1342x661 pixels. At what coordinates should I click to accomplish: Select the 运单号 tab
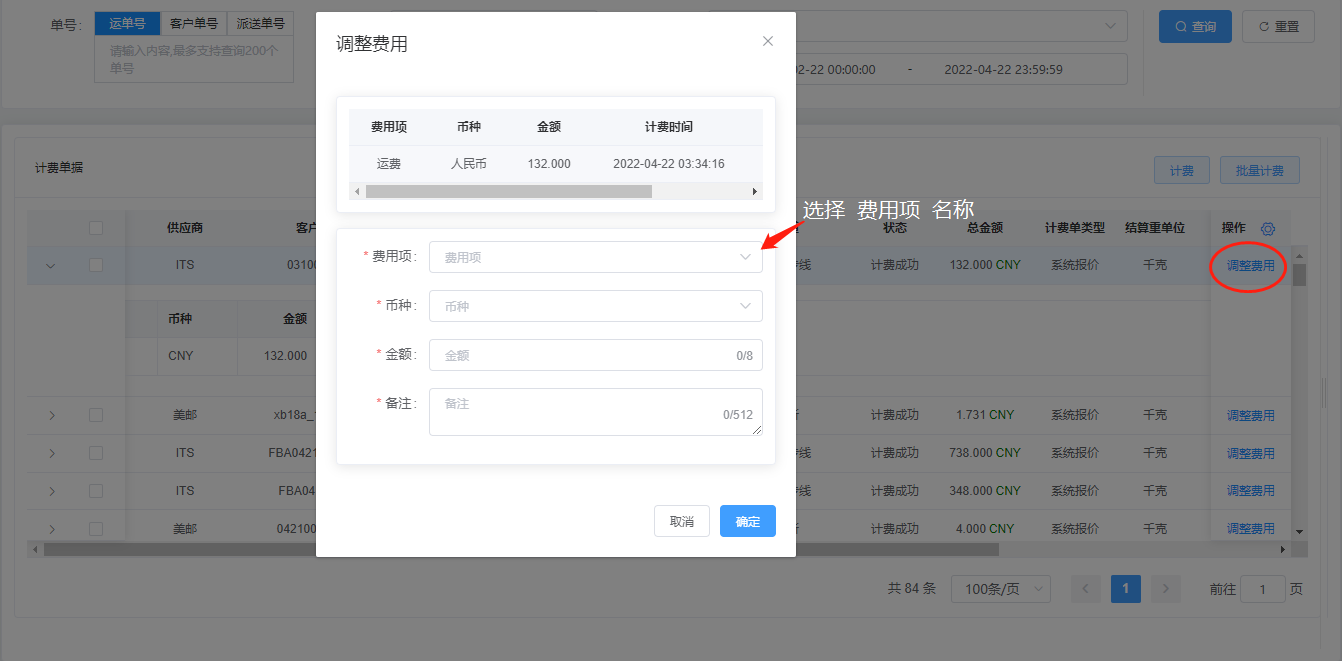(x=127, y=23)
